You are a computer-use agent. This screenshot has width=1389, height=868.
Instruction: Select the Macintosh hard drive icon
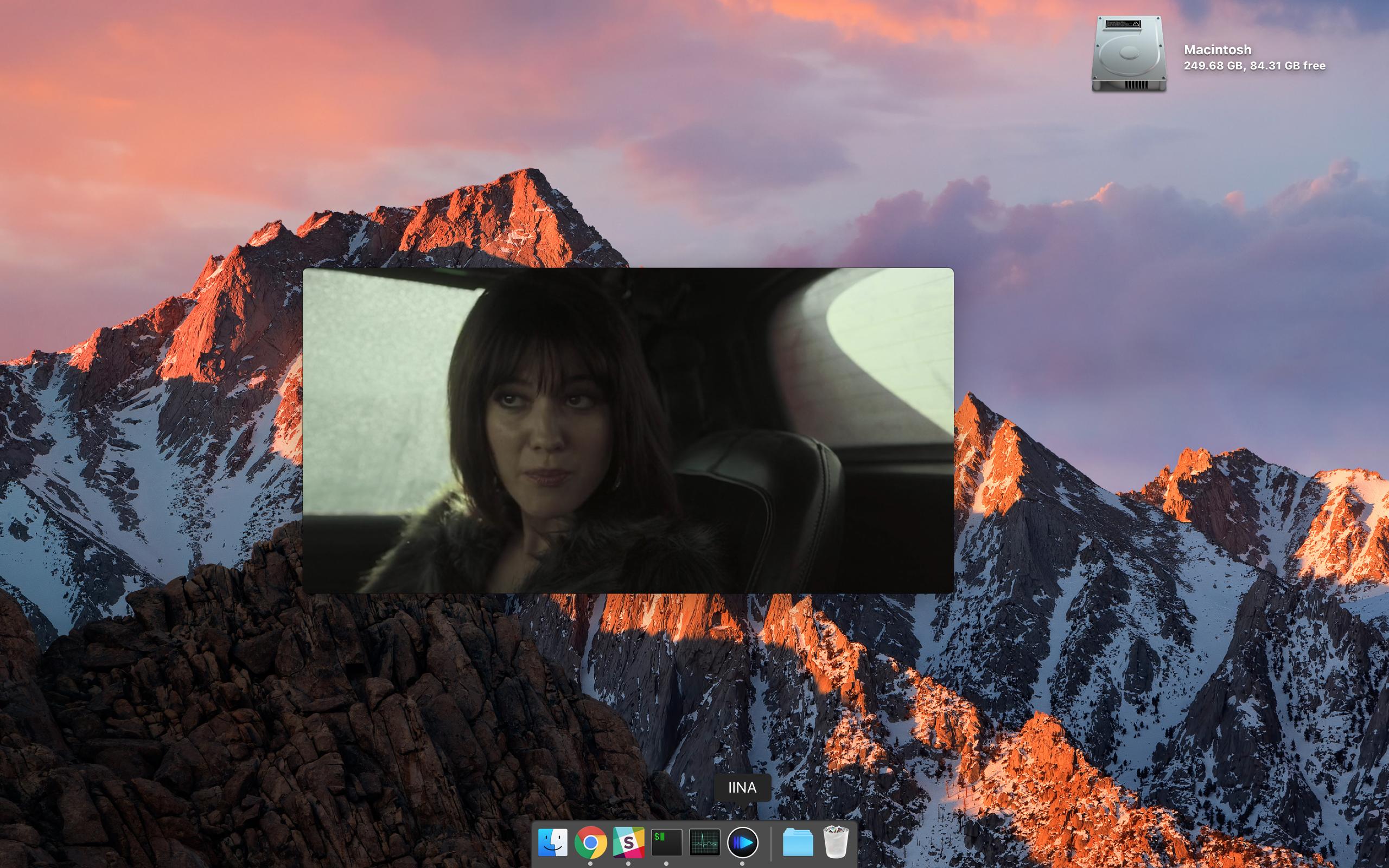point(1129,54)
